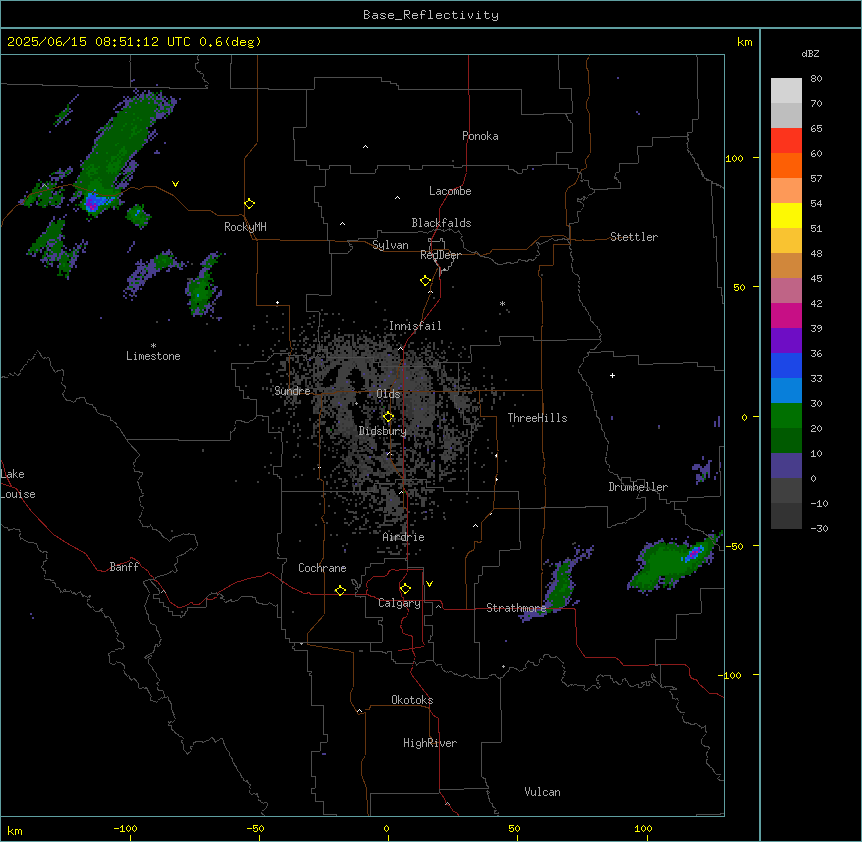Click the RedDeer city label
862x842 pixels.
pos(440,255)
